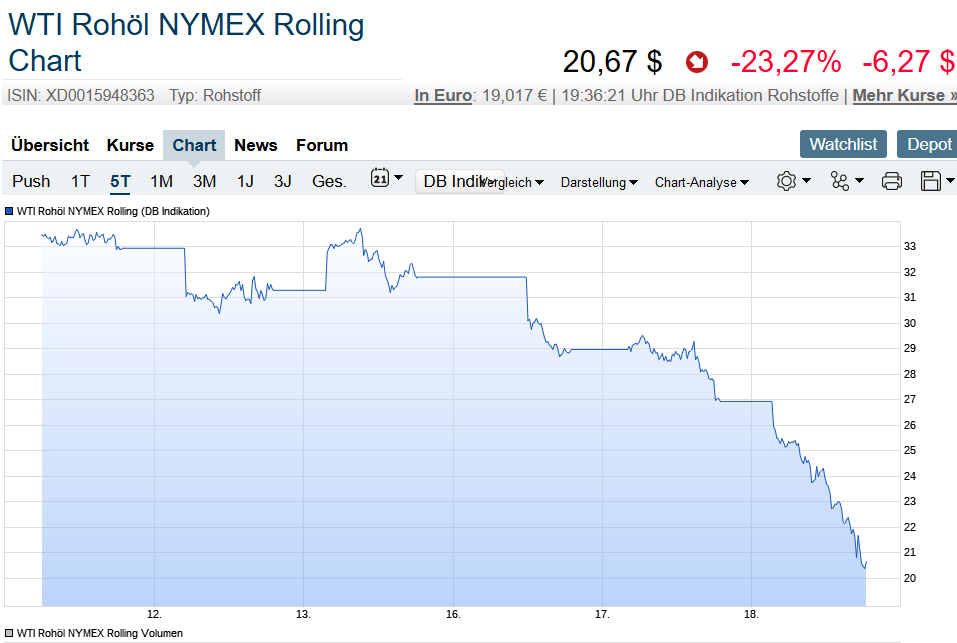Expand the Chart-Analyse dropdown

click(x=701, y=182)
